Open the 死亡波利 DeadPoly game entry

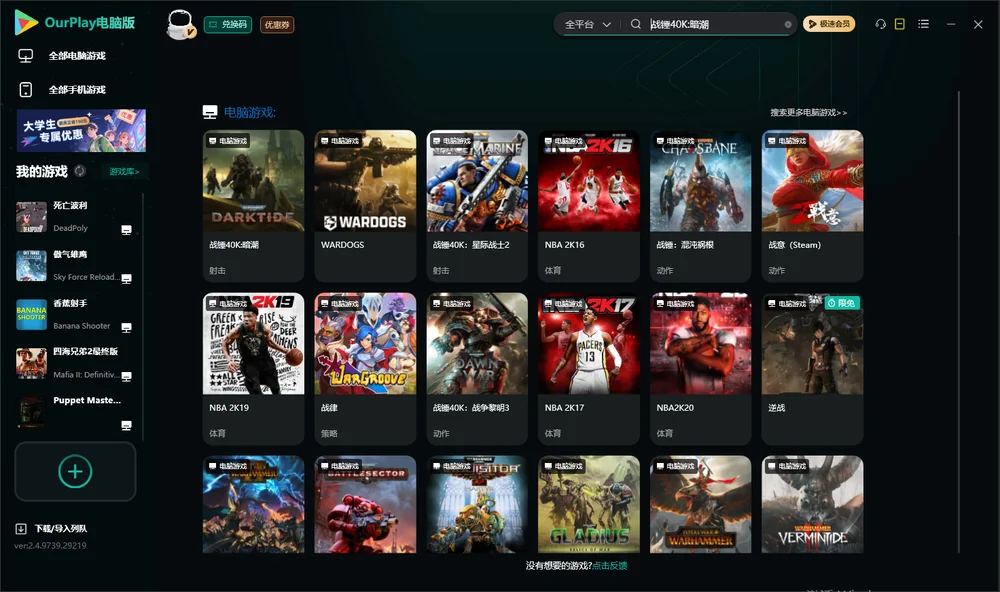click(x=73, y=217)
